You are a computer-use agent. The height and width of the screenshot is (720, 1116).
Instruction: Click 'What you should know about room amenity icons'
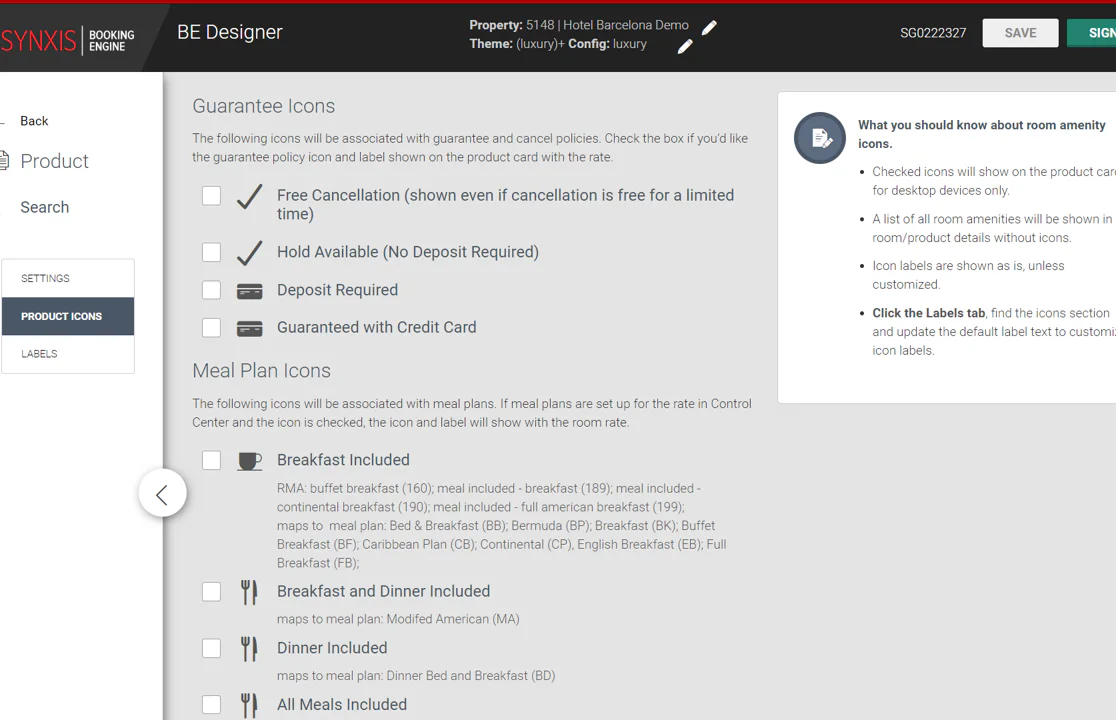coord(981,134)
